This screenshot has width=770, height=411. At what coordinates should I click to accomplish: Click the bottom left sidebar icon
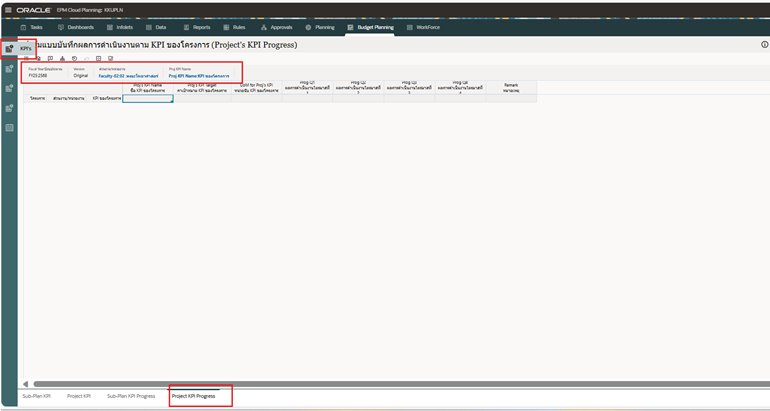10,128
